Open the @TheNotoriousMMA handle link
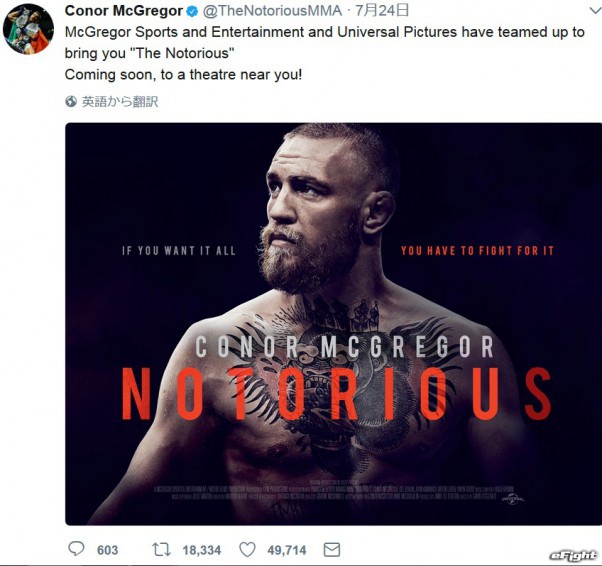Screen dimensions: 602x566 tap(279, 11)
